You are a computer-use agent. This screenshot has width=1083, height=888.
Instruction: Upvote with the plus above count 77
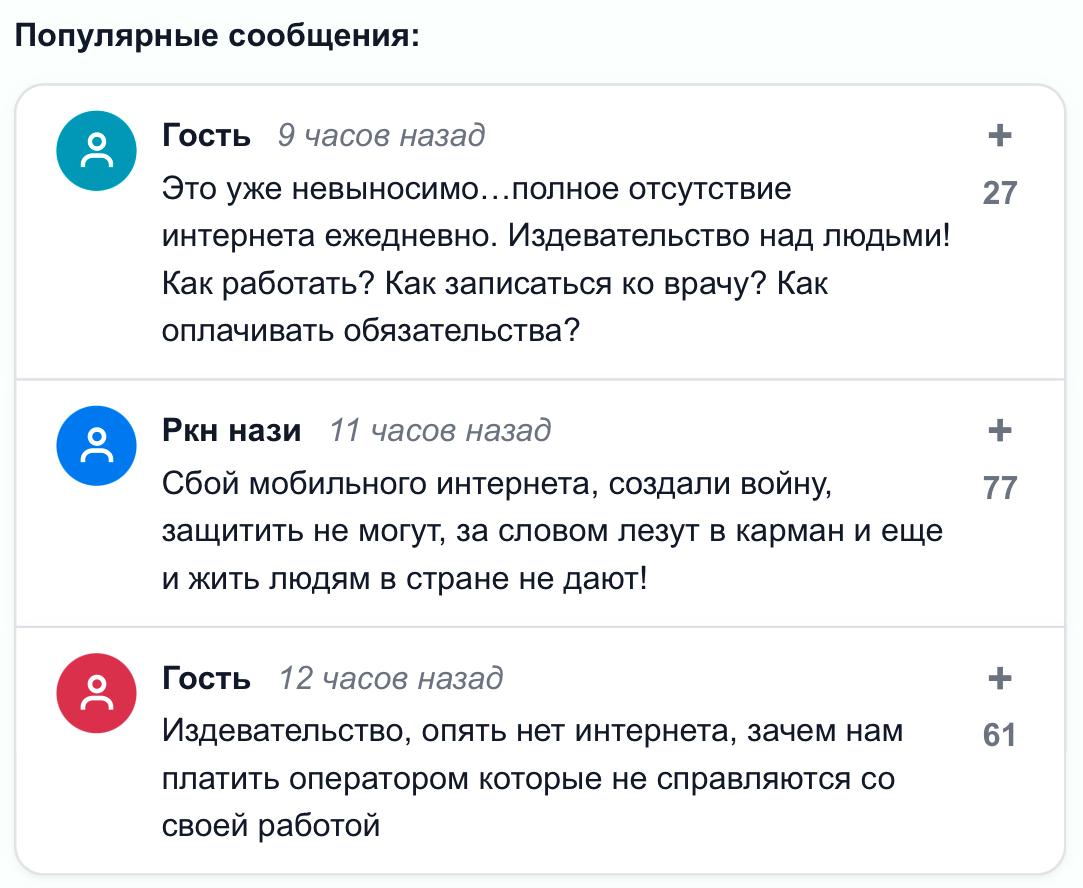tap(999, 431)
